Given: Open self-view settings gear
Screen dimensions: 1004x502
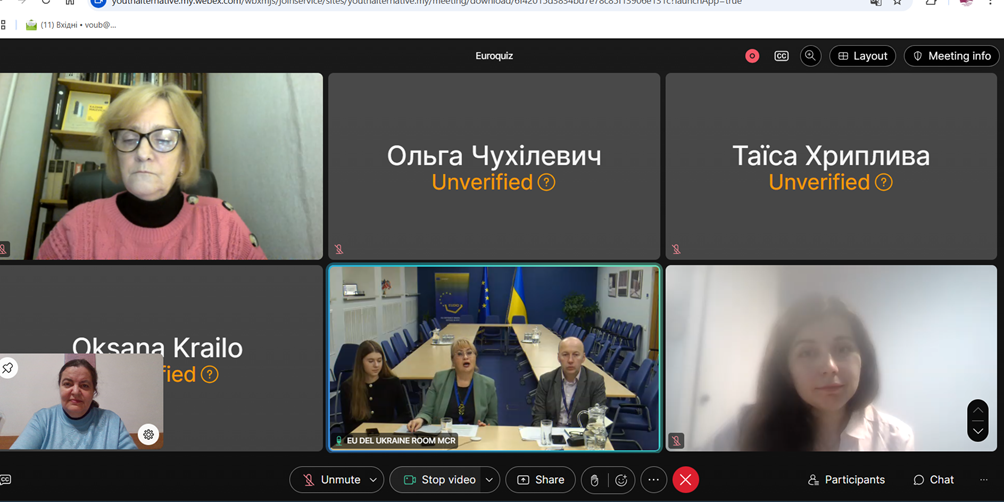Looking at the screenshot, I should click(149, 435).
